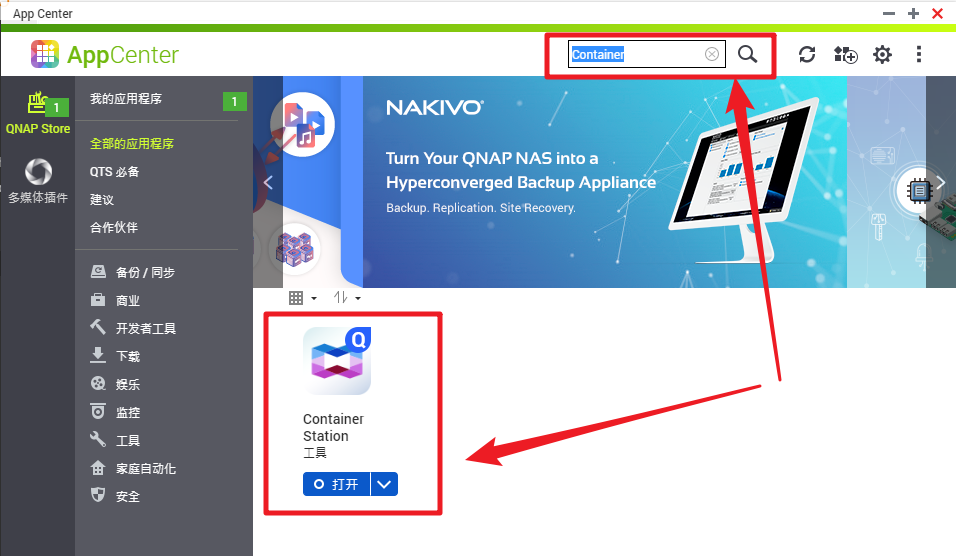Viewport: 956px width, 556px height.
Task: Expand the sort order dropdown
Action: point(347,298)
